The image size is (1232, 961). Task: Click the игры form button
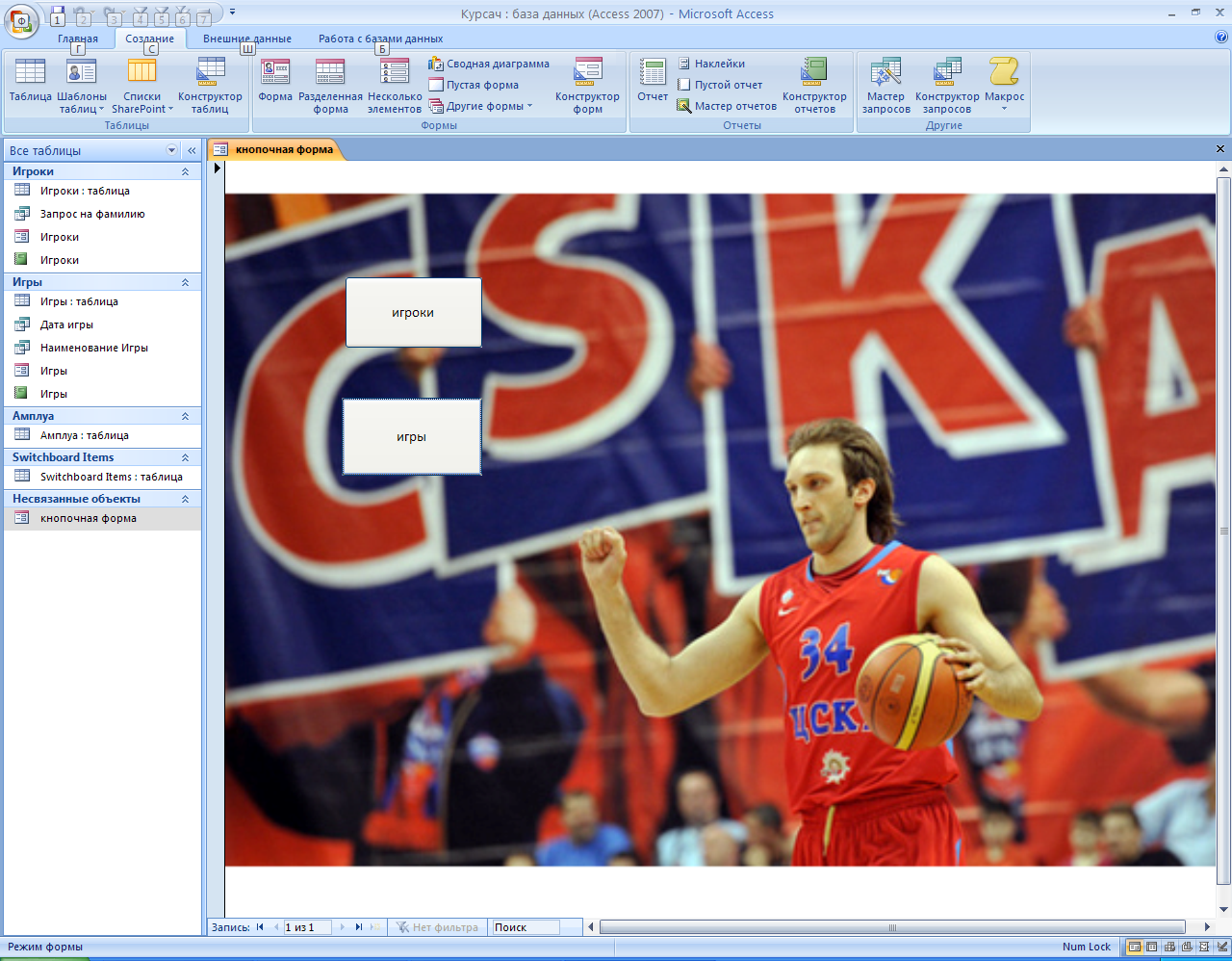tap(412, 437)
